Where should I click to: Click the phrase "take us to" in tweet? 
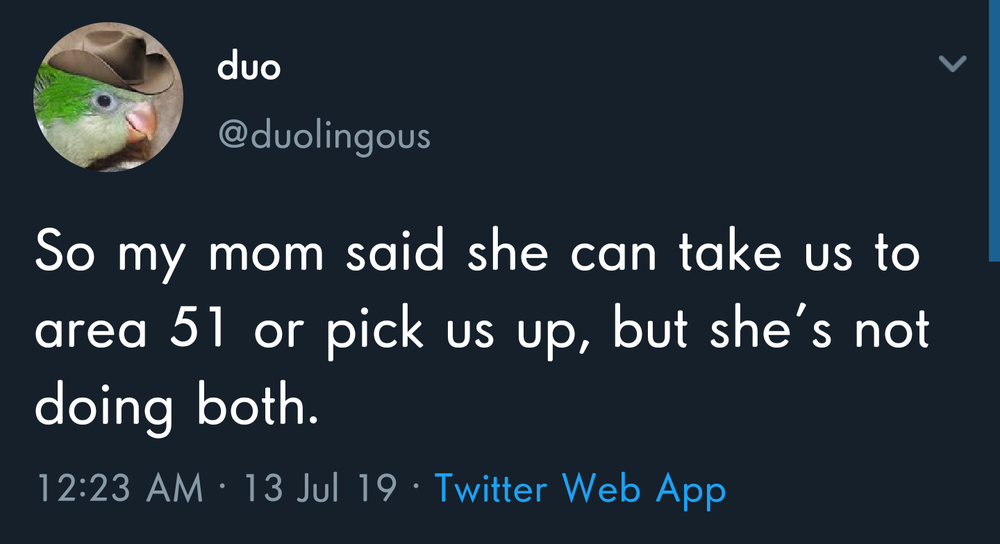tap(800, 251)
